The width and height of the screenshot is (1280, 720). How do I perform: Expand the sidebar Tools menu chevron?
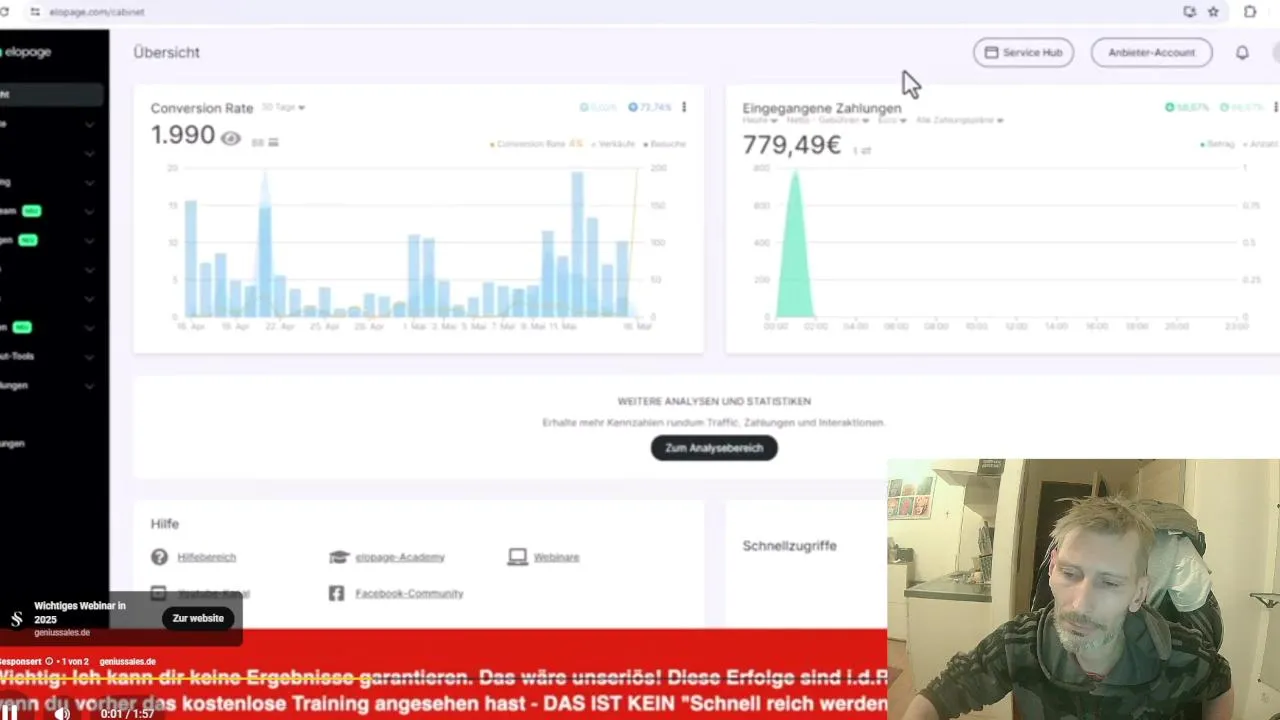89,356
